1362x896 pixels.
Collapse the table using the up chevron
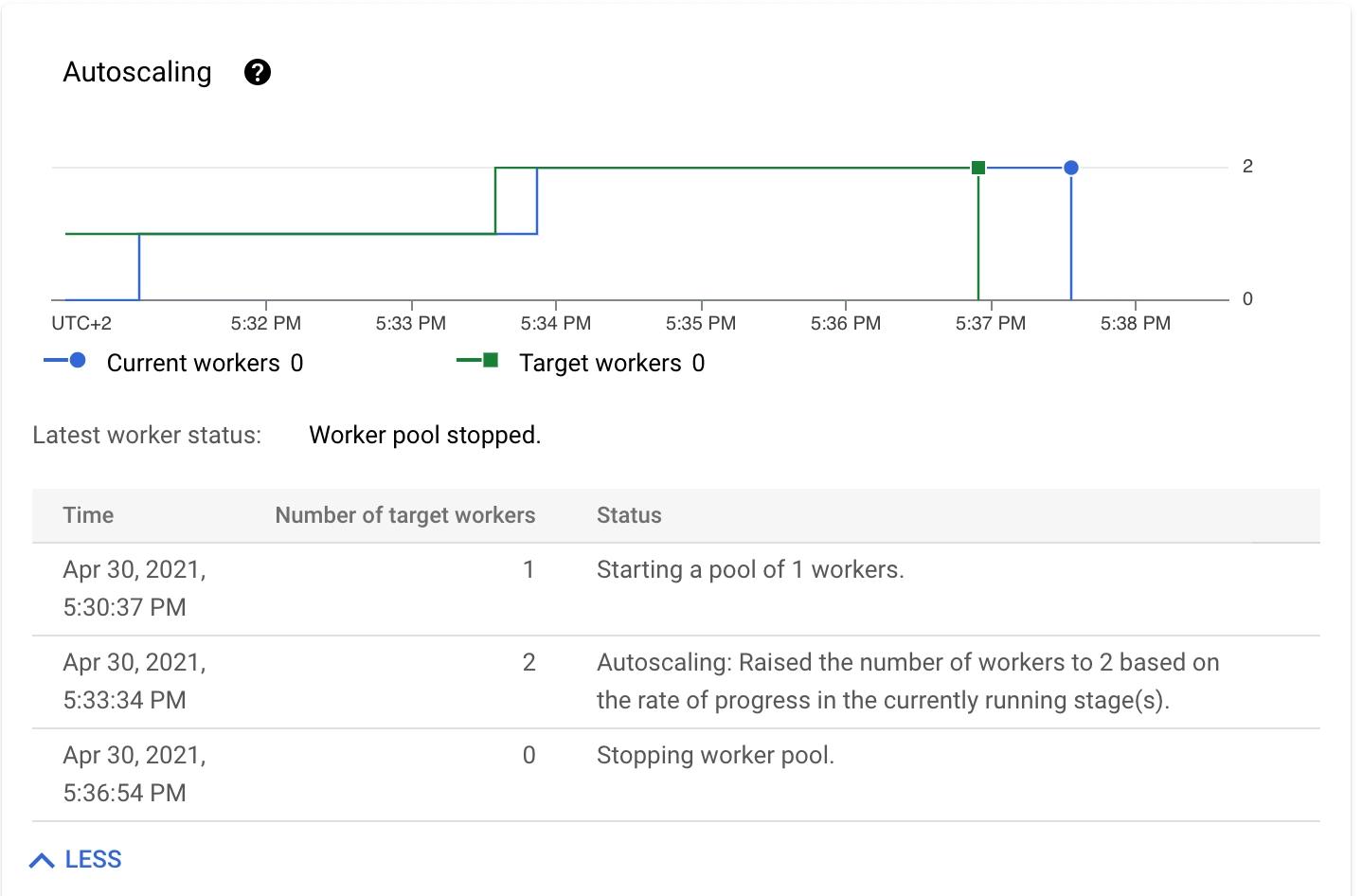(x=42, y=860)
